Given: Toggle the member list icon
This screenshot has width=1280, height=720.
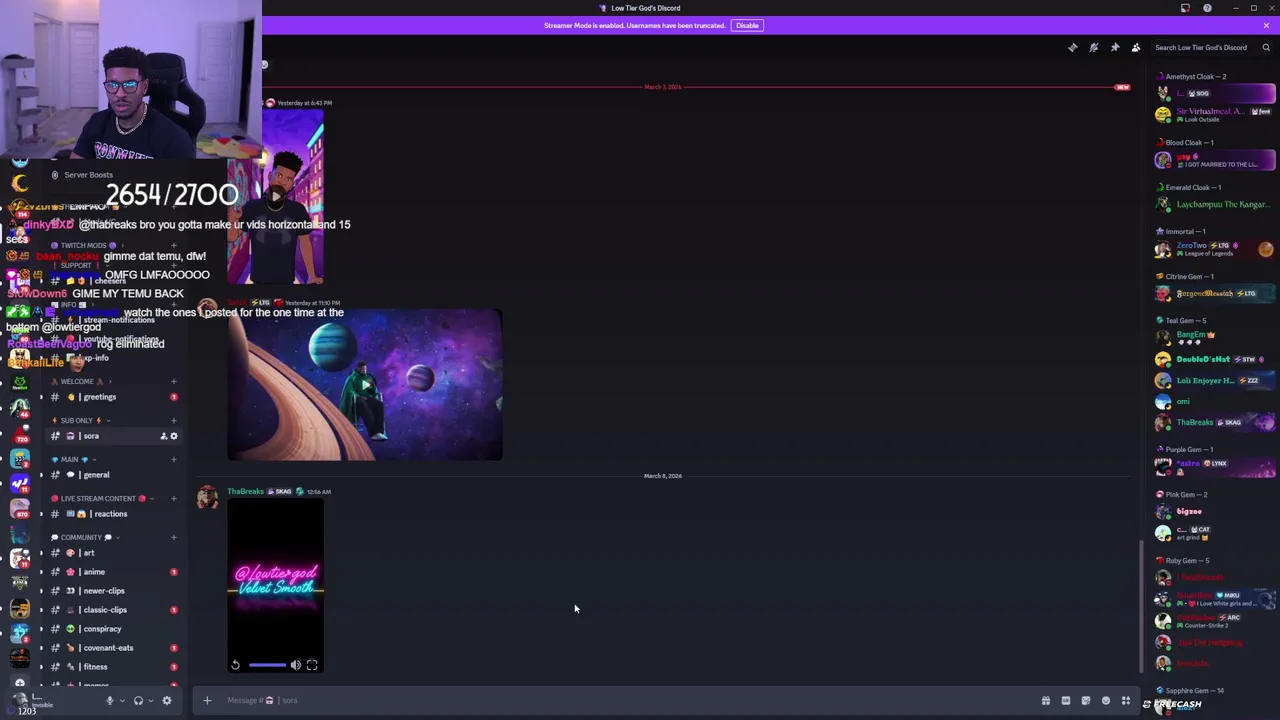Looking at the screenshot, I should click(x=1135, y=47).
